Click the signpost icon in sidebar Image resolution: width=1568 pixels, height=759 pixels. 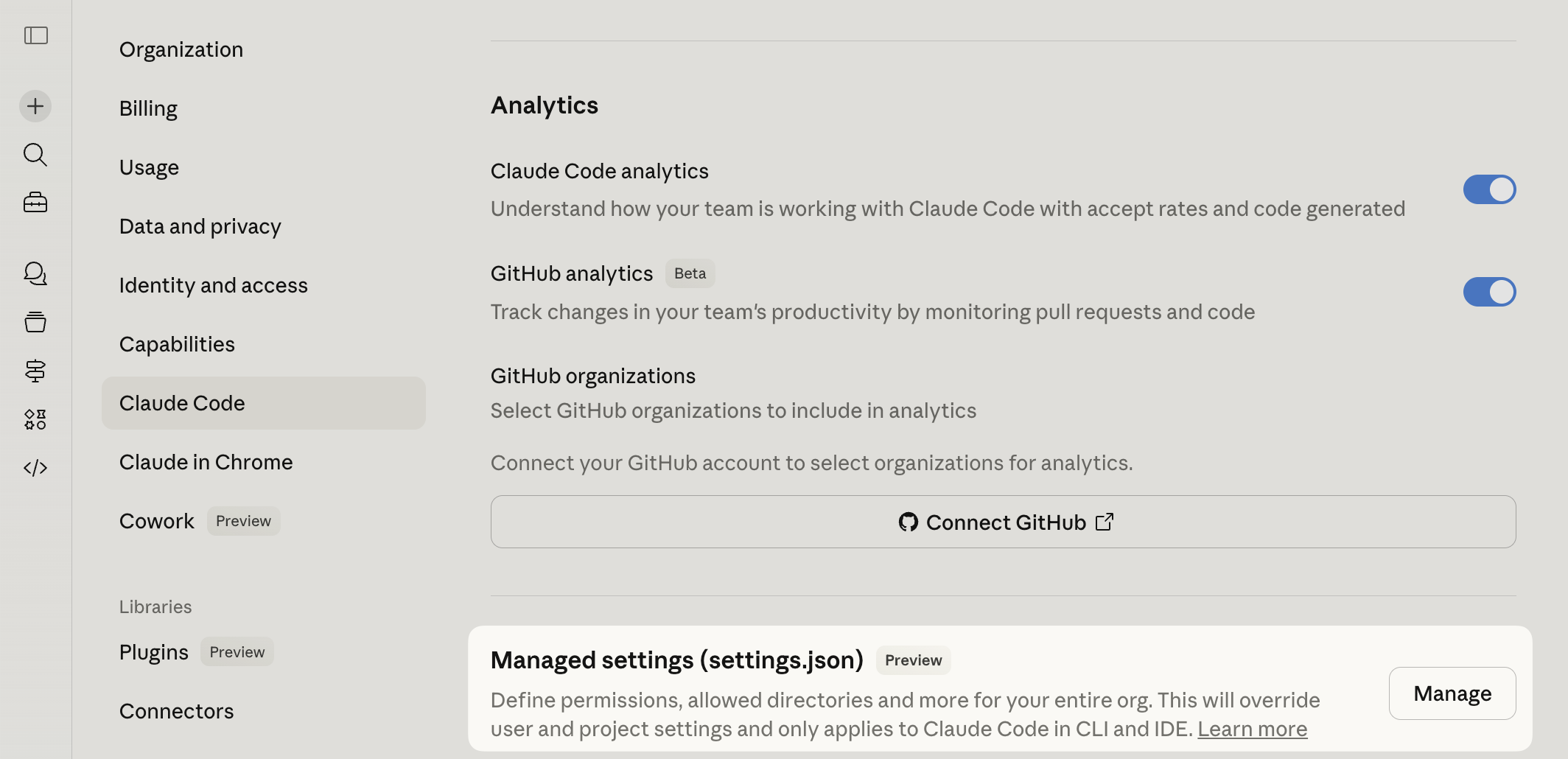[x=35, y=371]
